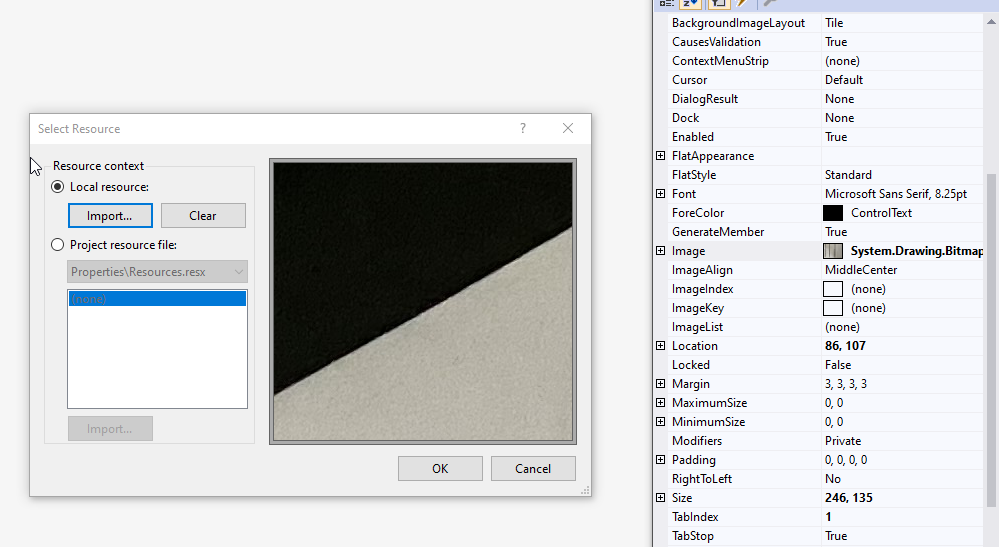Click the Dock value None

point(839,118)
